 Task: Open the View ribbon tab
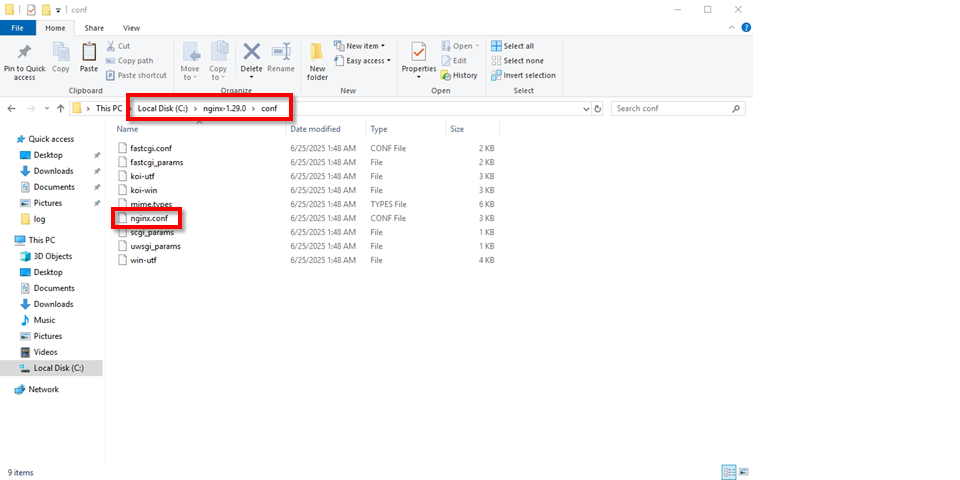point(131,28)
